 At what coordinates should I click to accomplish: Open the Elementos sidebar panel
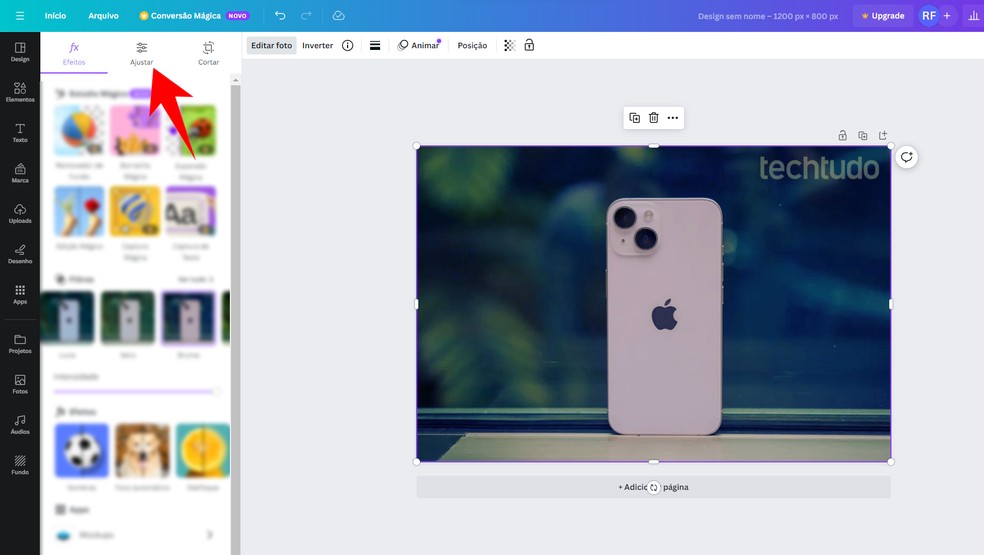[20, 92]
